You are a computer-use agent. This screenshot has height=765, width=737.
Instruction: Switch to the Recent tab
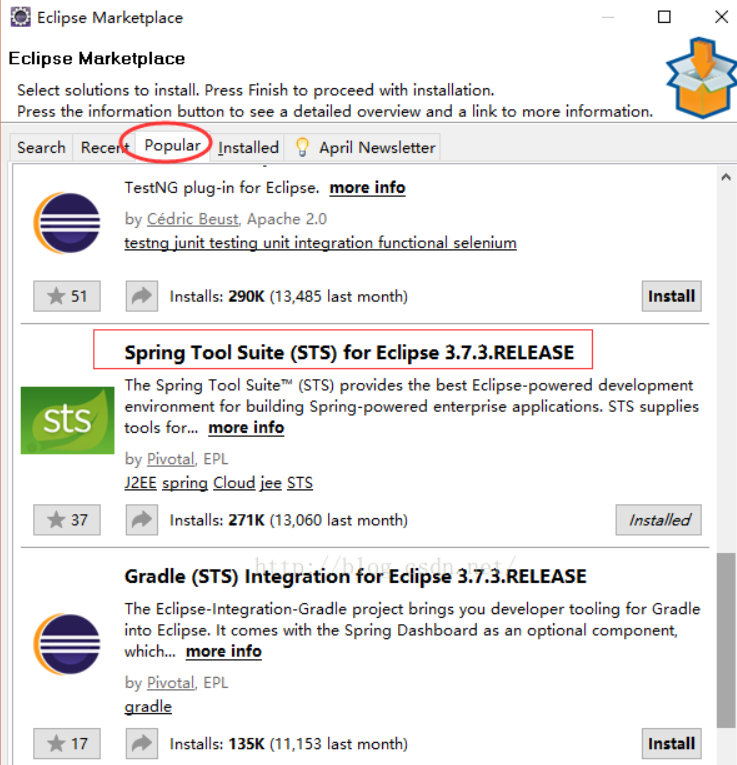click(104, 147)
